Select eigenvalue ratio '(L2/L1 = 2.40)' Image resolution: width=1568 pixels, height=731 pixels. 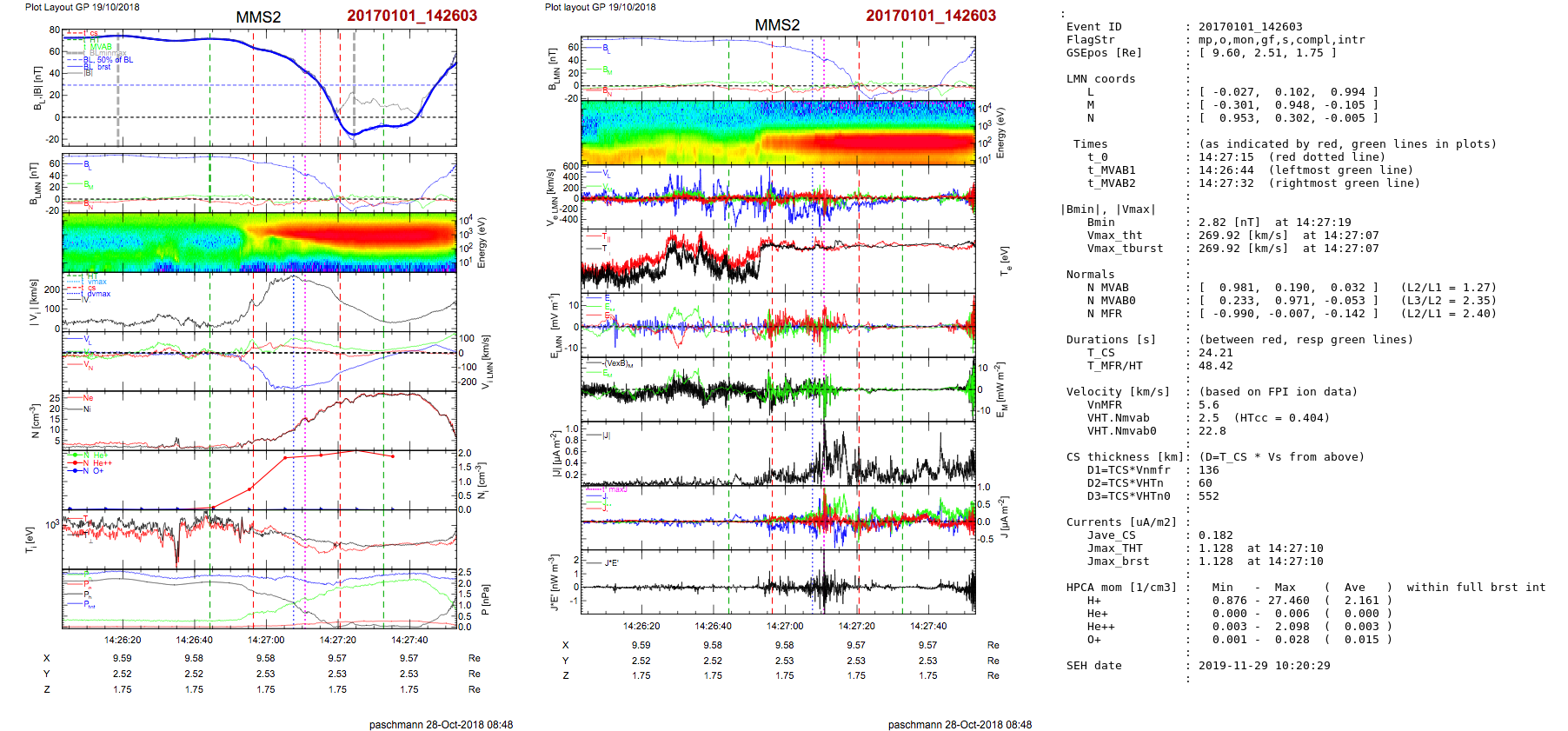click(x=1448, y=314)
